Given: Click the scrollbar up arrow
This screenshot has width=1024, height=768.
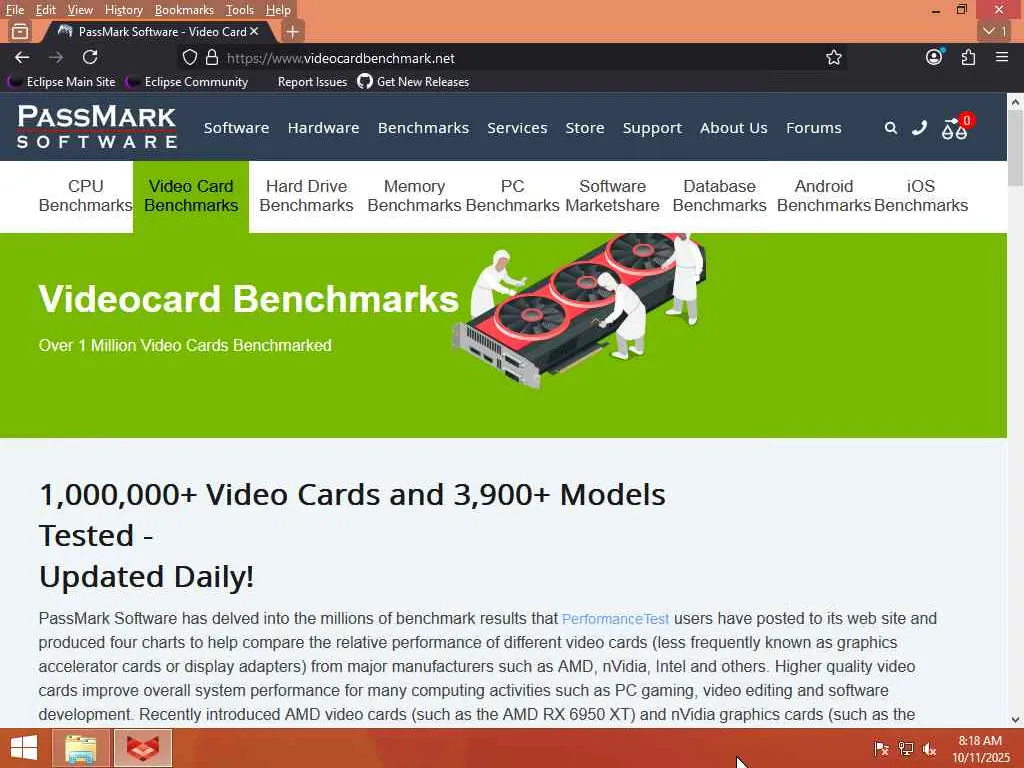Looking at the screenshot, I should (1015, 102).
